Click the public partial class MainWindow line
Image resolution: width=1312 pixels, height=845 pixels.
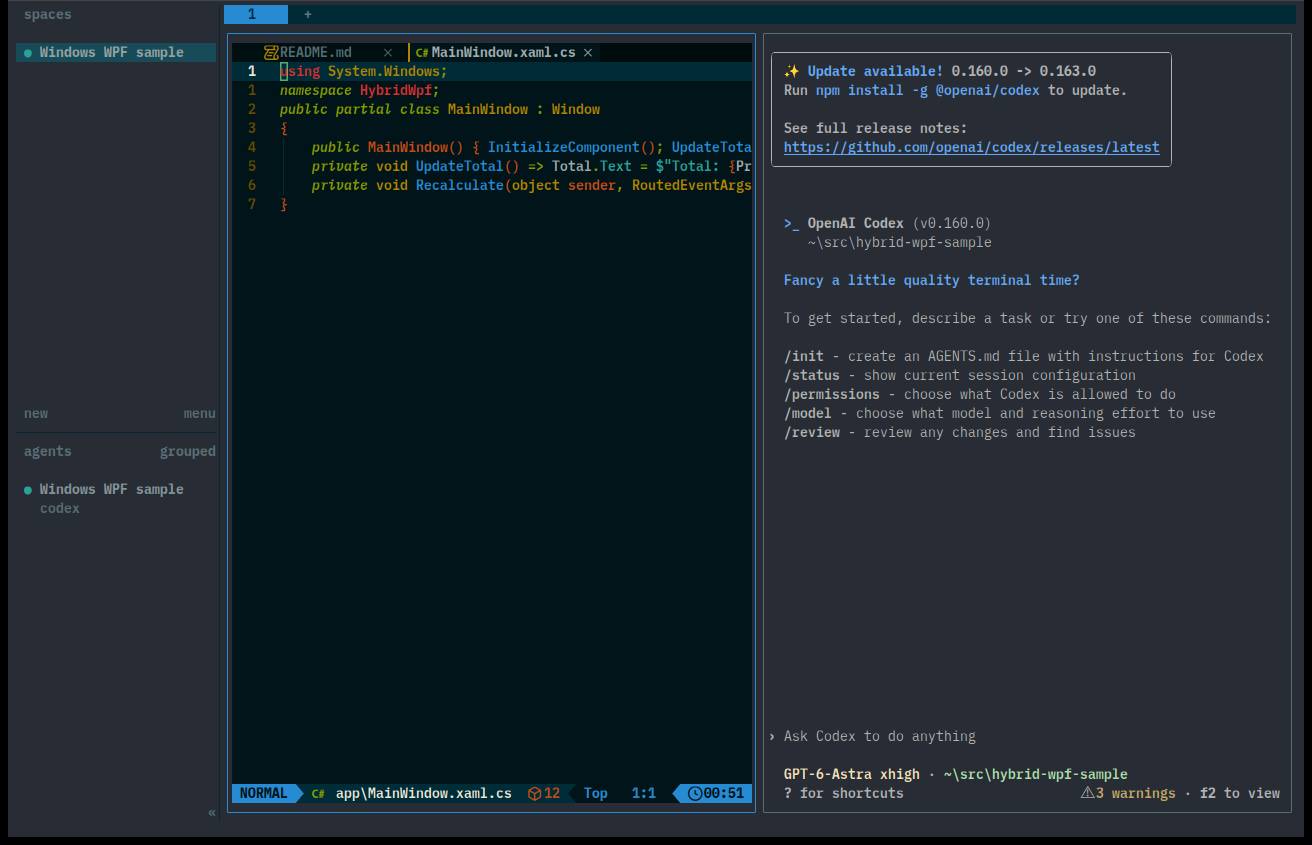click(x=440, y=109)
